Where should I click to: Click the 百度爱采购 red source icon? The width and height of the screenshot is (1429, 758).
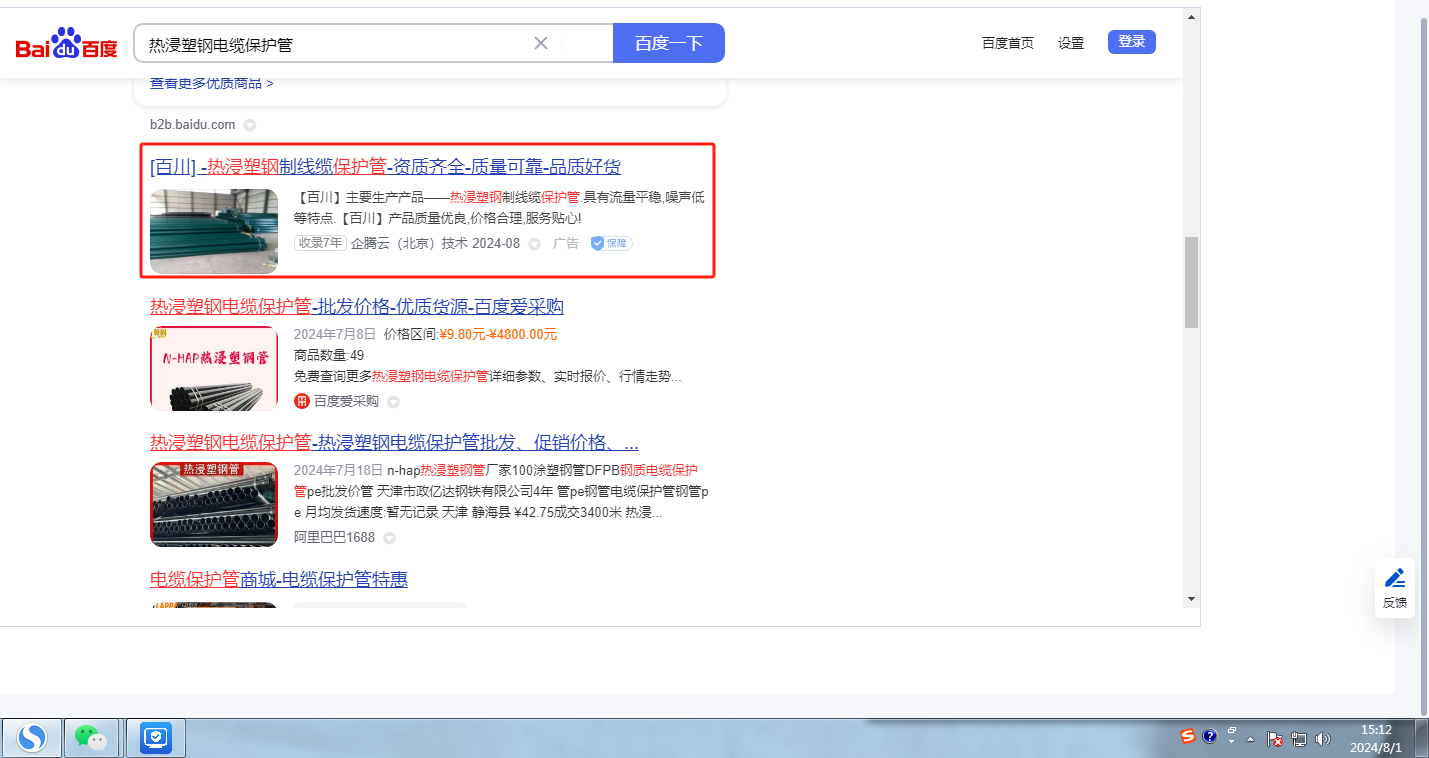click(x=302, y=401)
